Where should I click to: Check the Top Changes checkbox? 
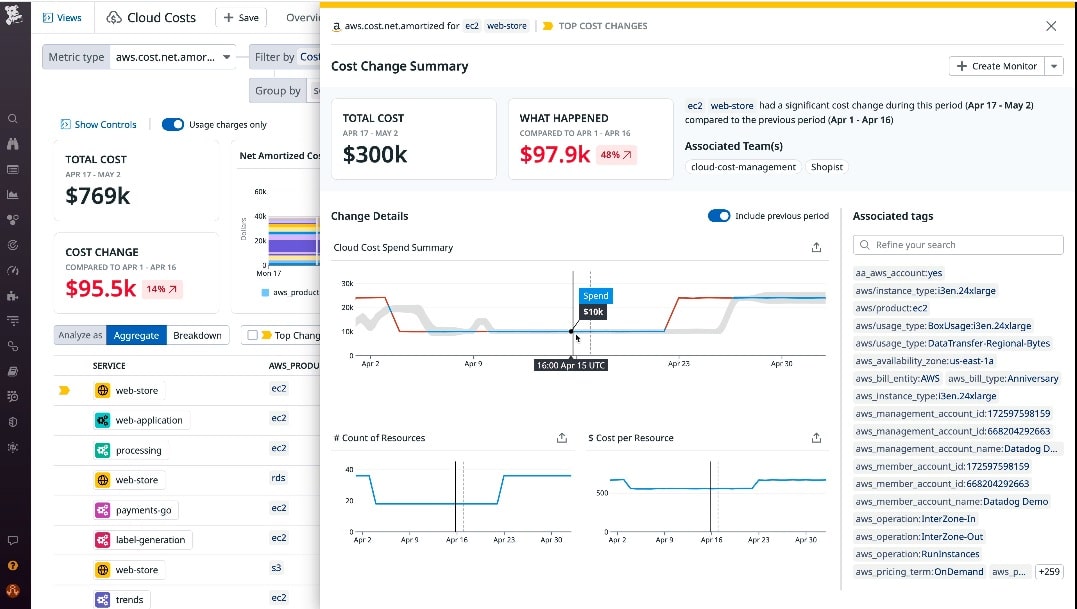[x=252, y=335]
